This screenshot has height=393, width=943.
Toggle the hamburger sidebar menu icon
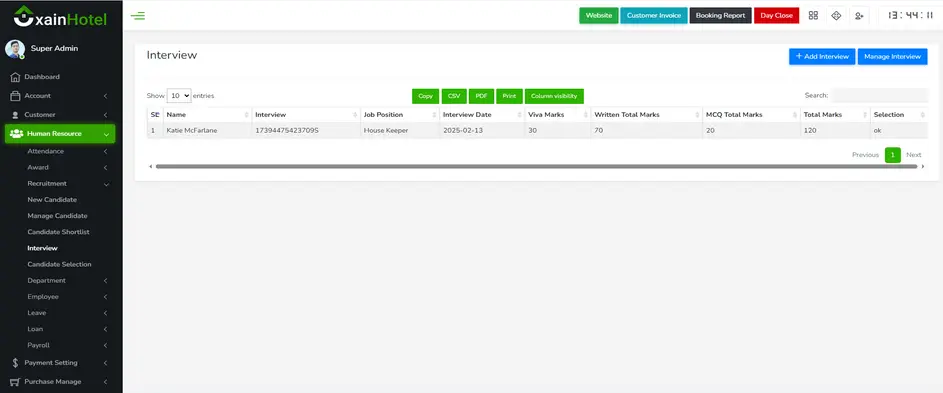tap(138, 16)
